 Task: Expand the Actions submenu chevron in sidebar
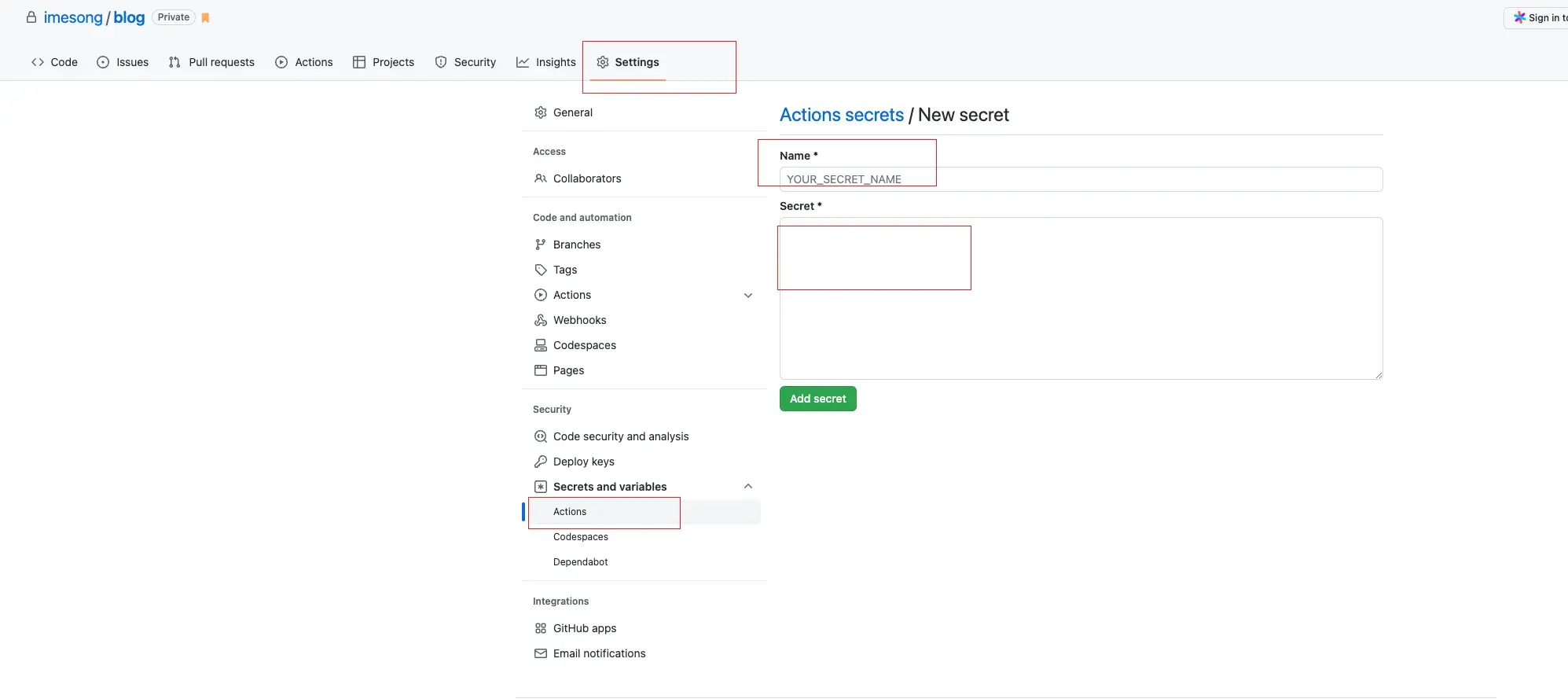748,296
